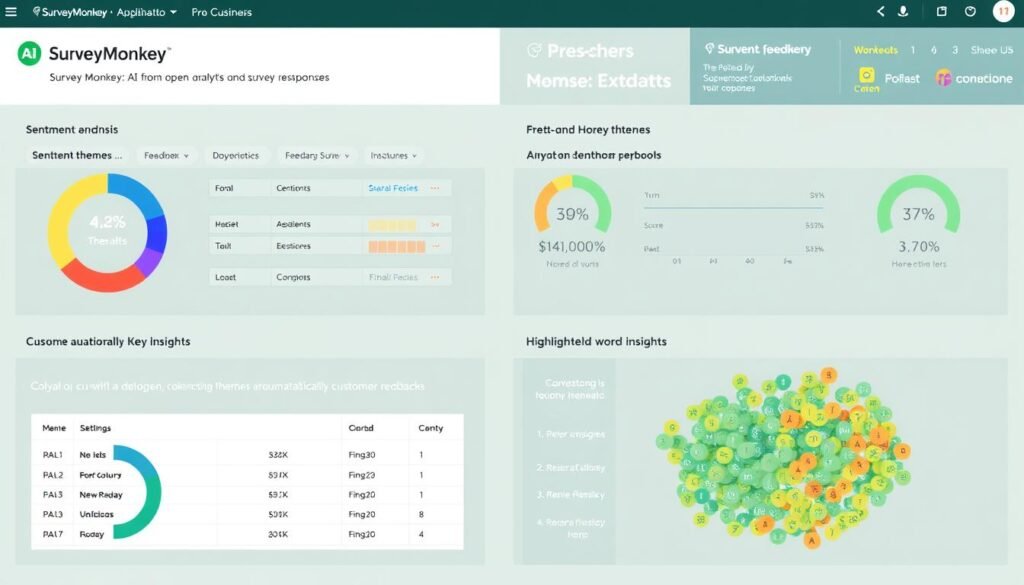The height and width of the screenshot is (585, 1024).
Task: Click the AI logo next to SurveyMonkey heading
Action: [x=28, y=50]
